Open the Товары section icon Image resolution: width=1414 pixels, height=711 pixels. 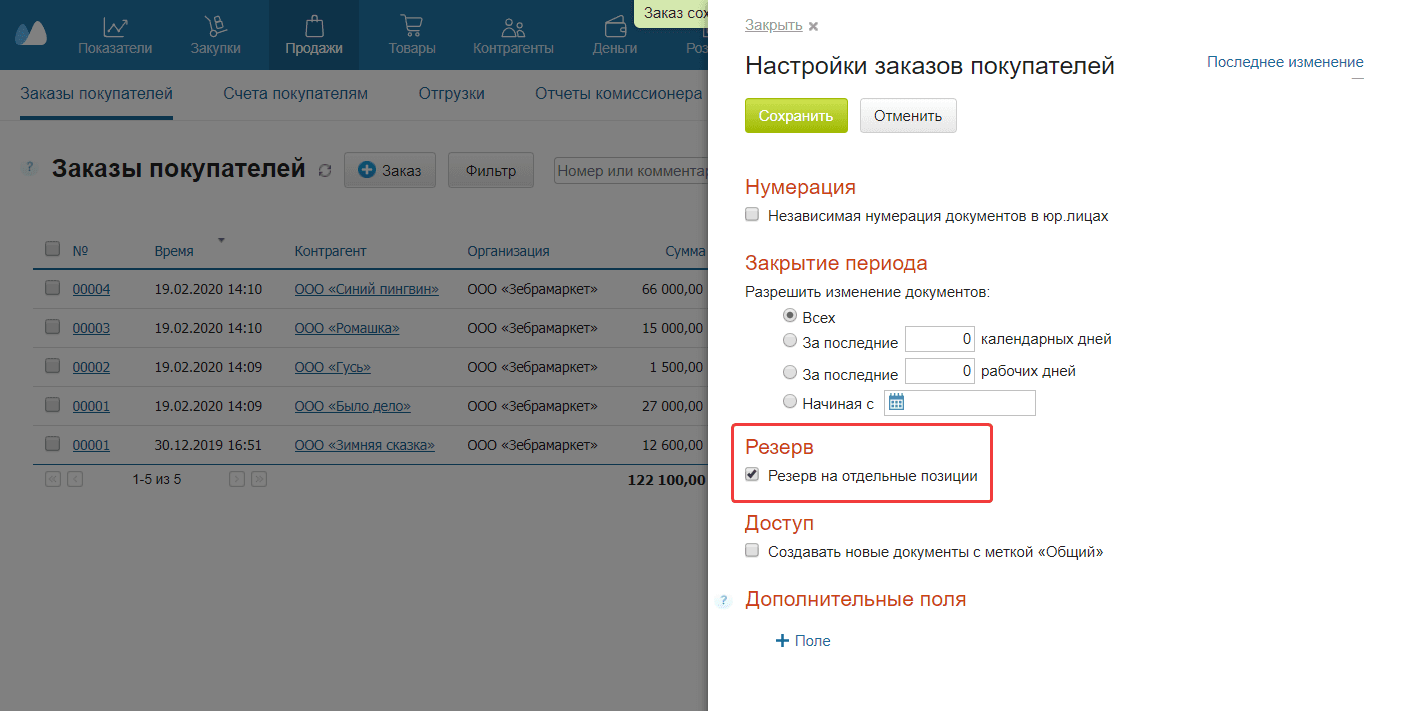click(411, 27)
